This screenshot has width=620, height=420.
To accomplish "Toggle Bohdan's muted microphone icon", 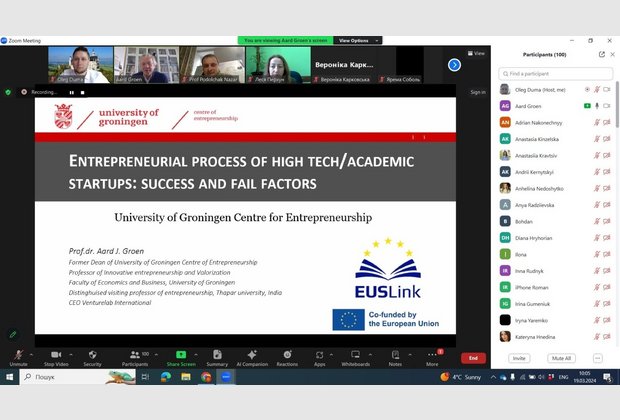I will click(597, 221).
